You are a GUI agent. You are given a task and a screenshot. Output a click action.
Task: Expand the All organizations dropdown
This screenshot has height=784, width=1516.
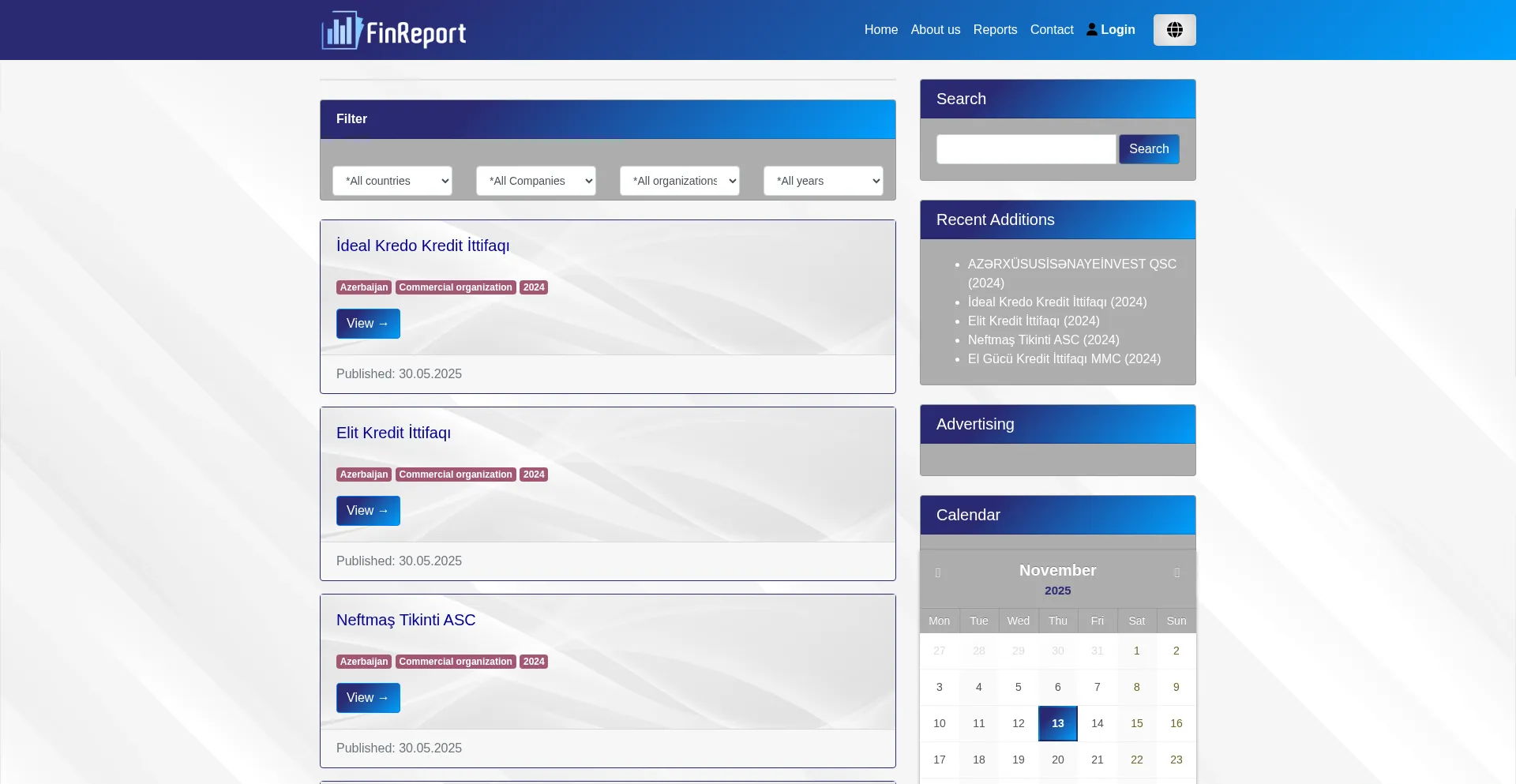pyautogui.click(x=679, y=181)
